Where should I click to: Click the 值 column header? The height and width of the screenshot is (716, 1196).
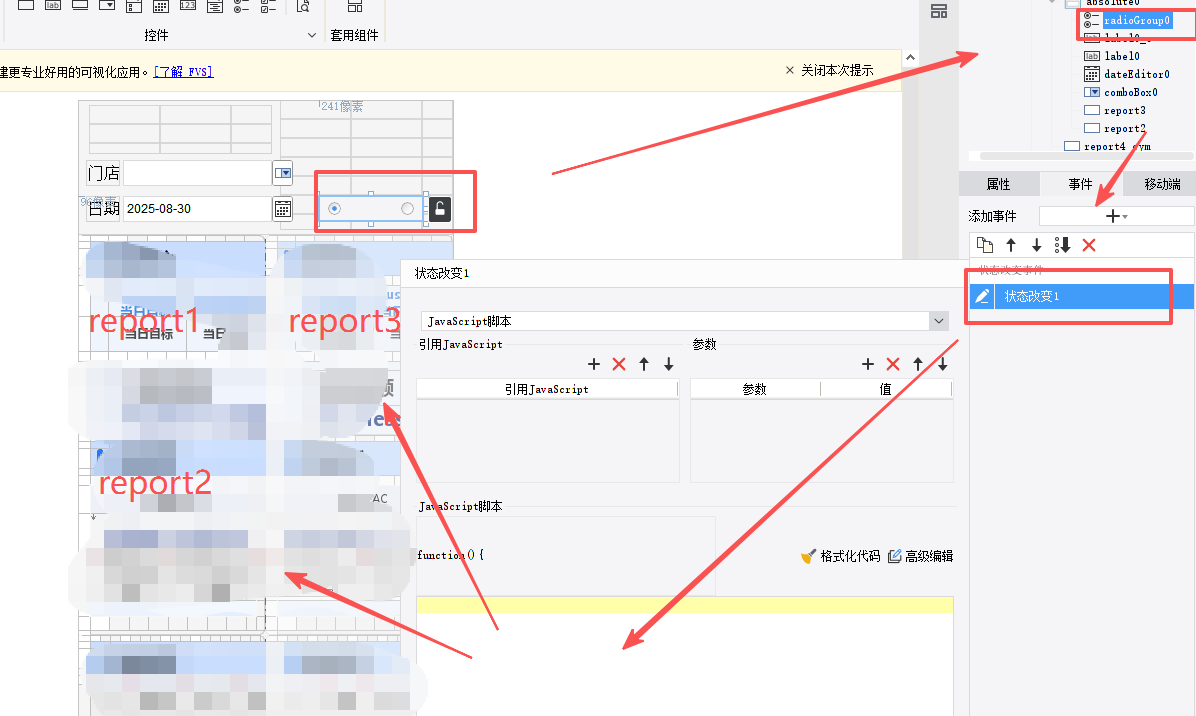(x=886, y=390)
